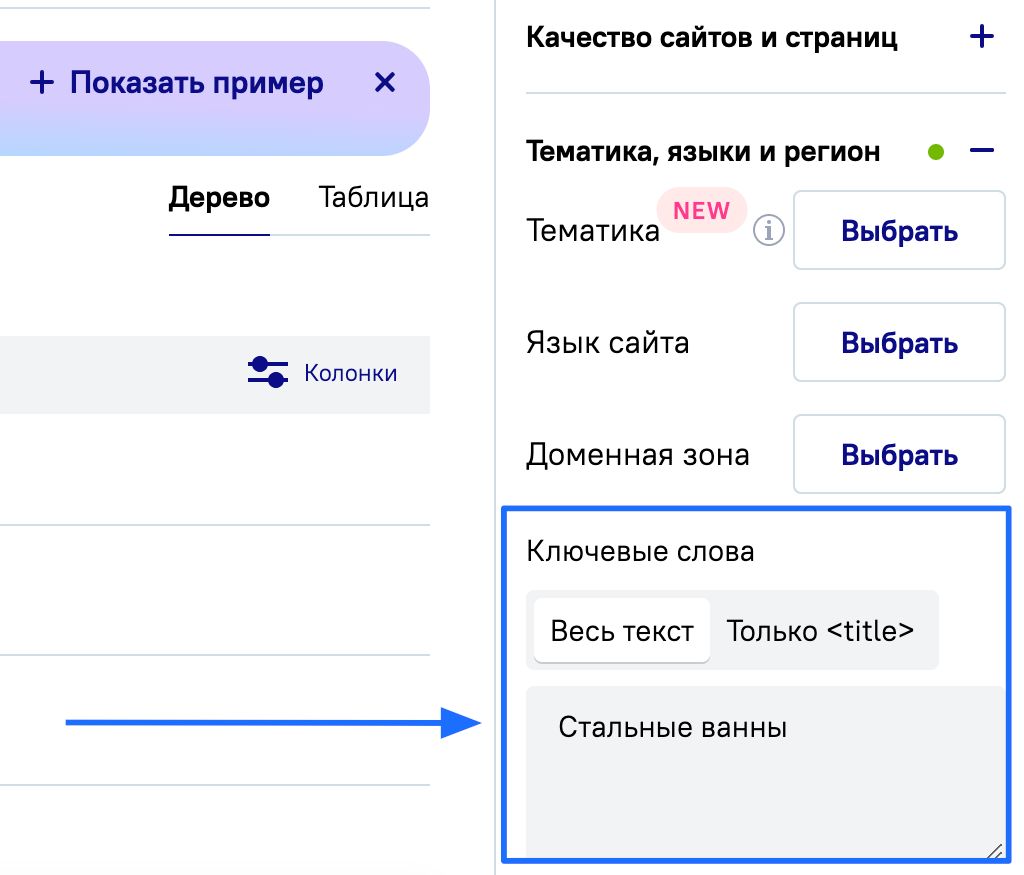The width and height of the screenshot is (1024, 875).
Task: Open the Тематика chooser via Выбрать
Action: (898, 230)
